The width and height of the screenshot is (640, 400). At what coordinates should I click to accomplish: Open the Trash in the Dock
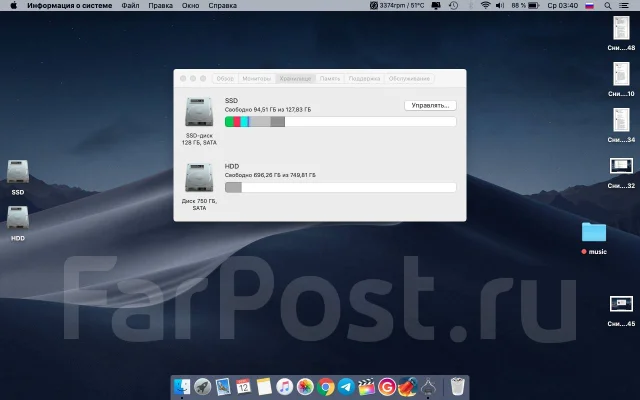[458, 387]
